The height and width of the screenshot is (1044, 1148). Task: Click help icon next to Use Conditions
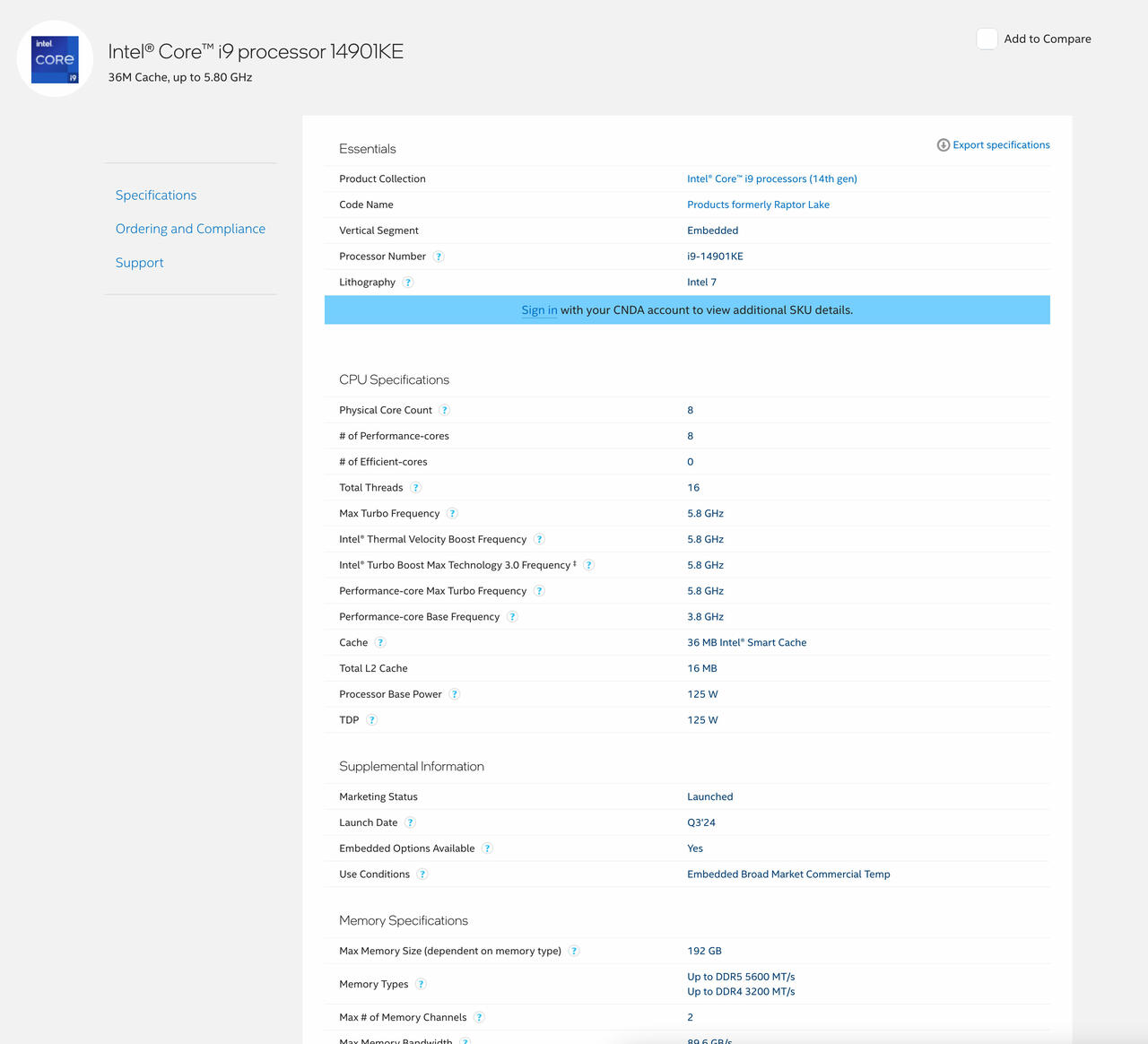[x=422, y=874]
